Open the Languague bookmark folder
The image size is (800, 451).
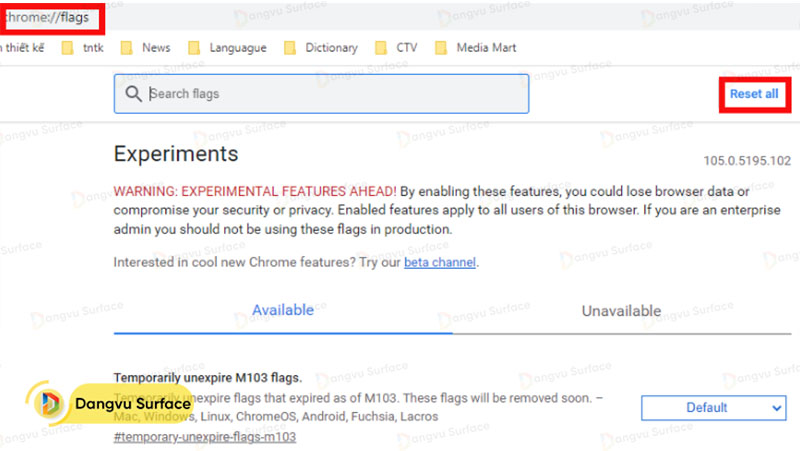[x=227, y=47]
